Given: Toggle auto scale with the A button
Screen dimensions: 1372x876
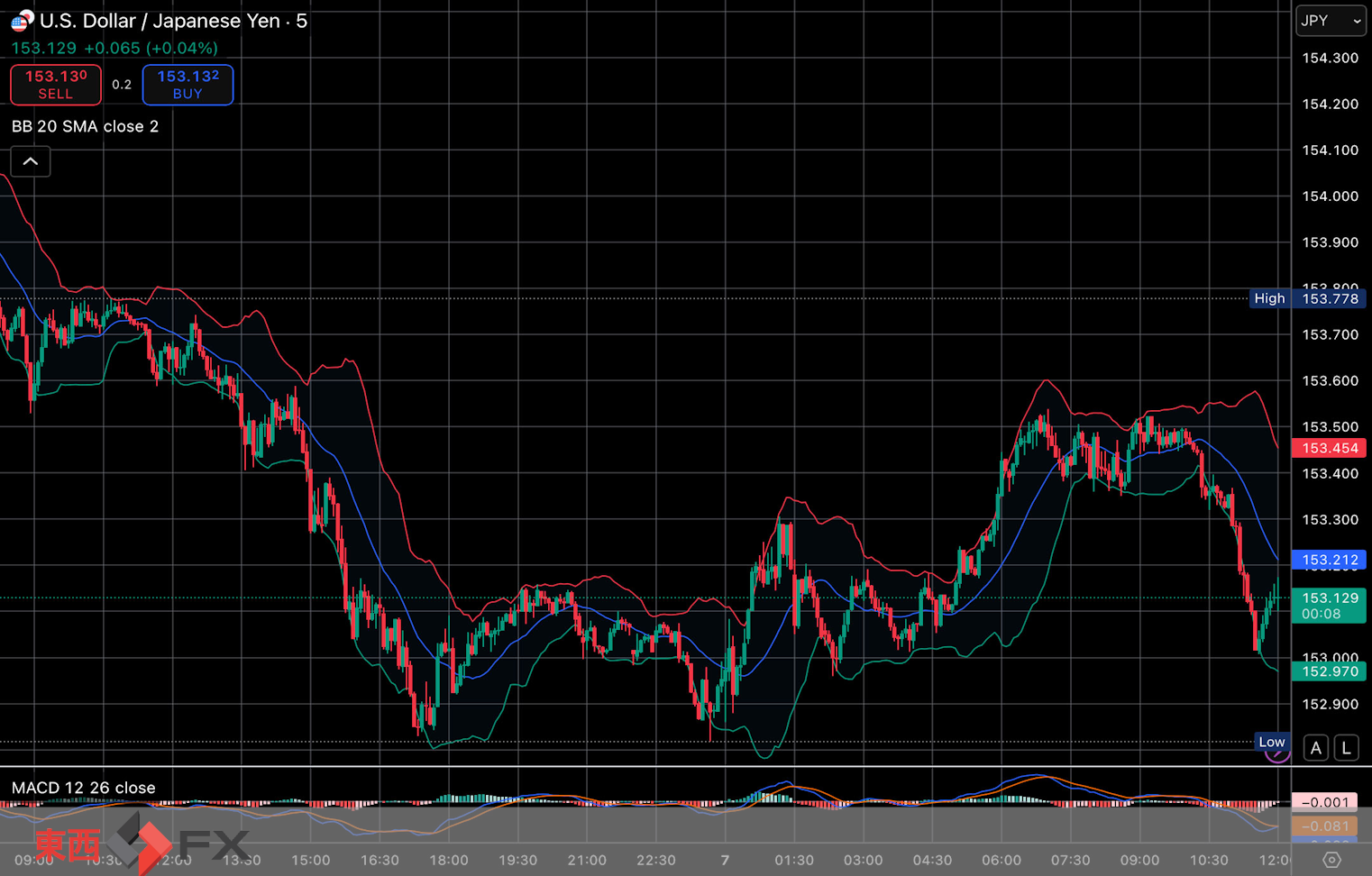Looking at the screenshot, I should coord(1316,748).
